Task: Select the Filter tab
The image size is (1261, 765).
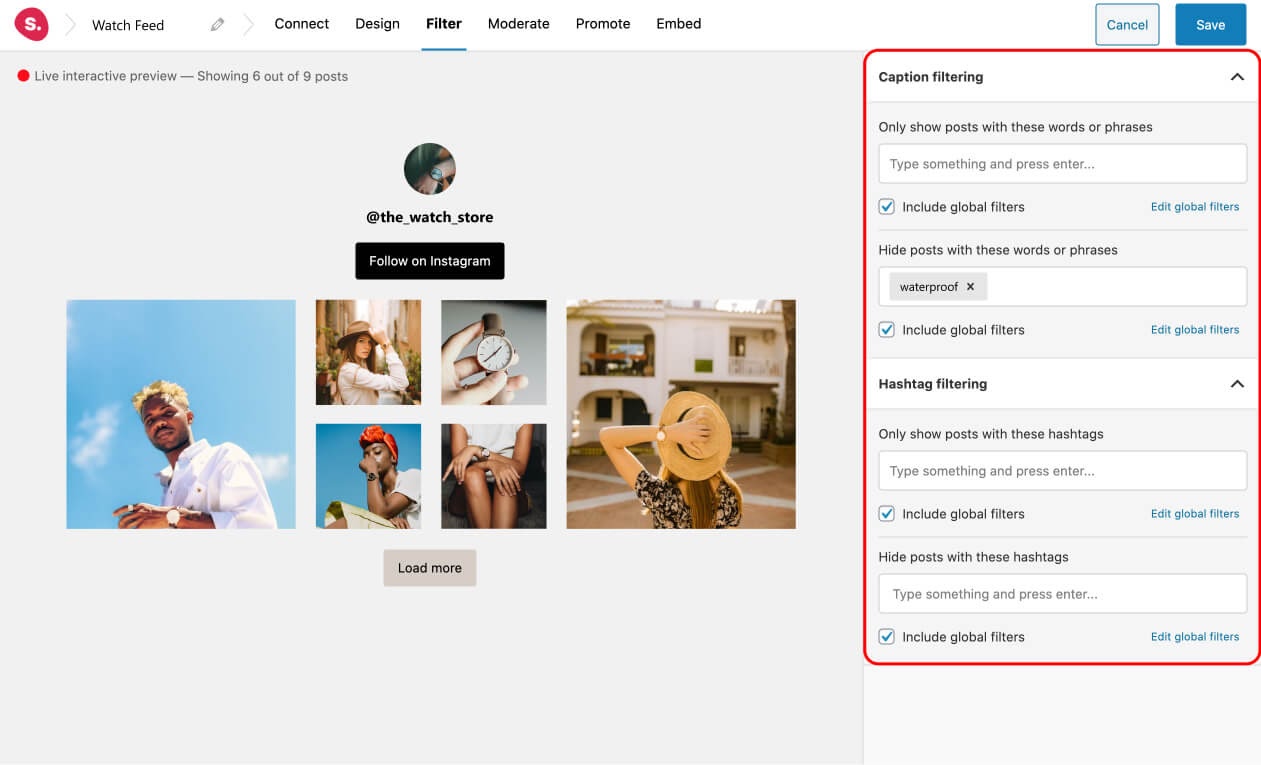Action: [x=443, y=24]
